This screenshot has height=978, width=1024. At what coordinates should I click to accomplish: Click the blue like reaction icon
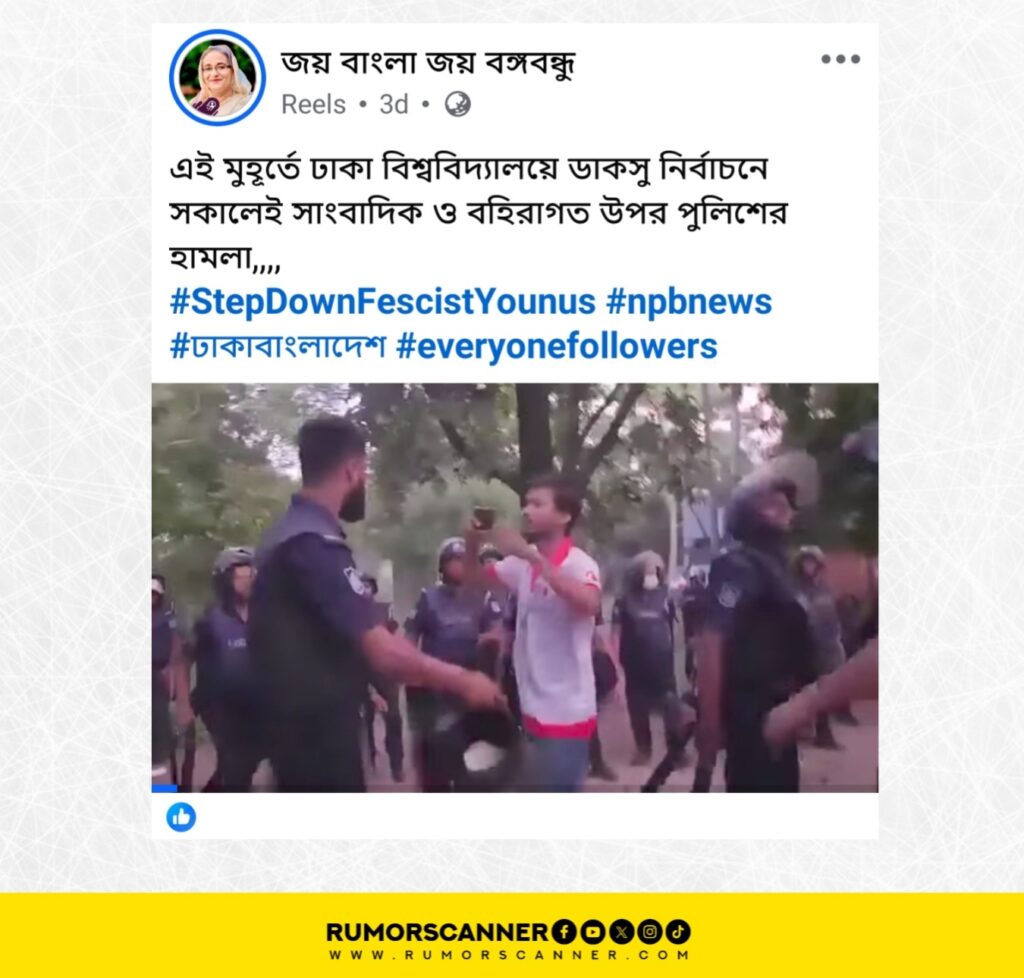pyautogui.click(x=181, y=817)
